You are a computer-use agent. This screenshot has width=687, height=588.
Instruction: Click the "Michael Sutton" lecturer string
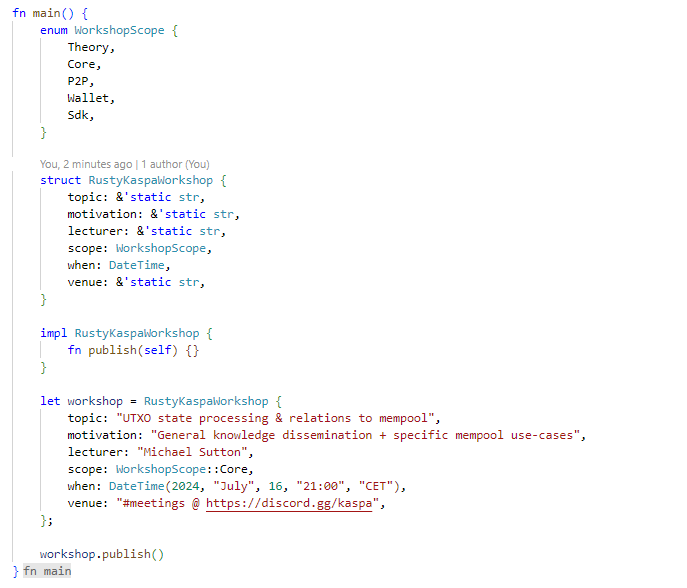point(192,453)
